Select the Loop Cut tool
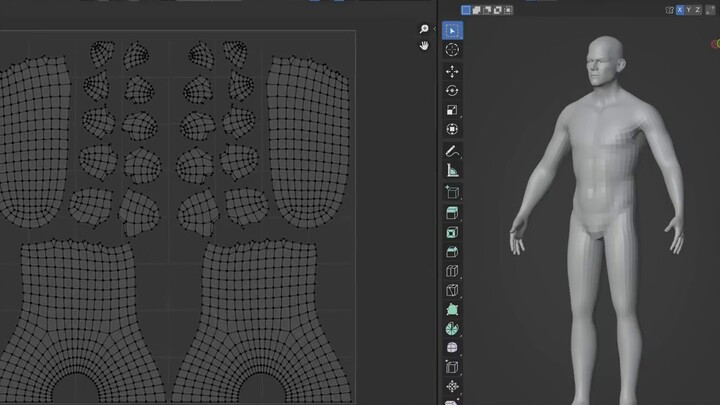The height and width of the screenshot is (405, 720). [x=452, y=271]
